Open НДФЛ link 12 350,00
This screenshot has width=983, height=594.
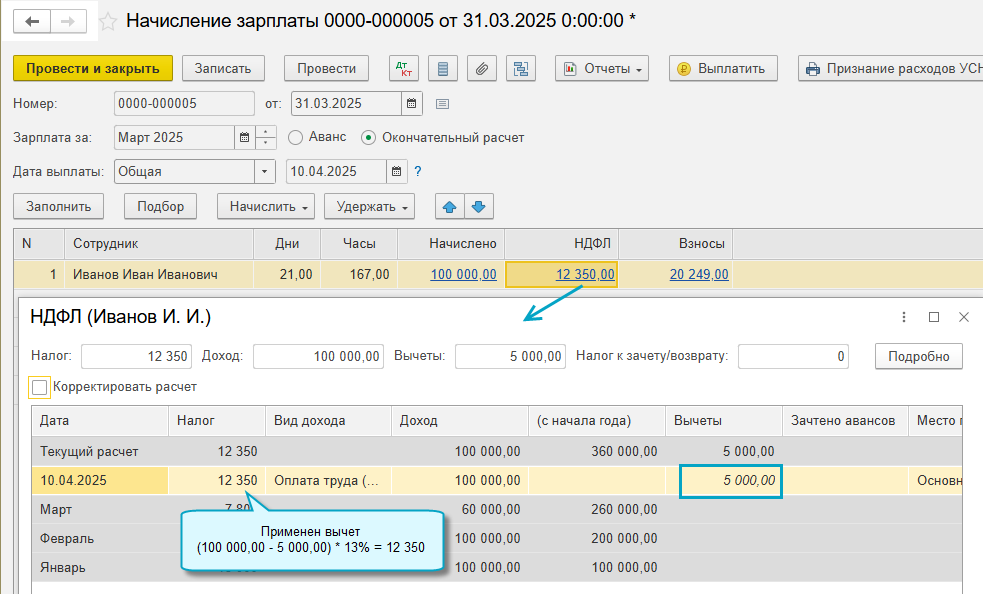(585, 274)
